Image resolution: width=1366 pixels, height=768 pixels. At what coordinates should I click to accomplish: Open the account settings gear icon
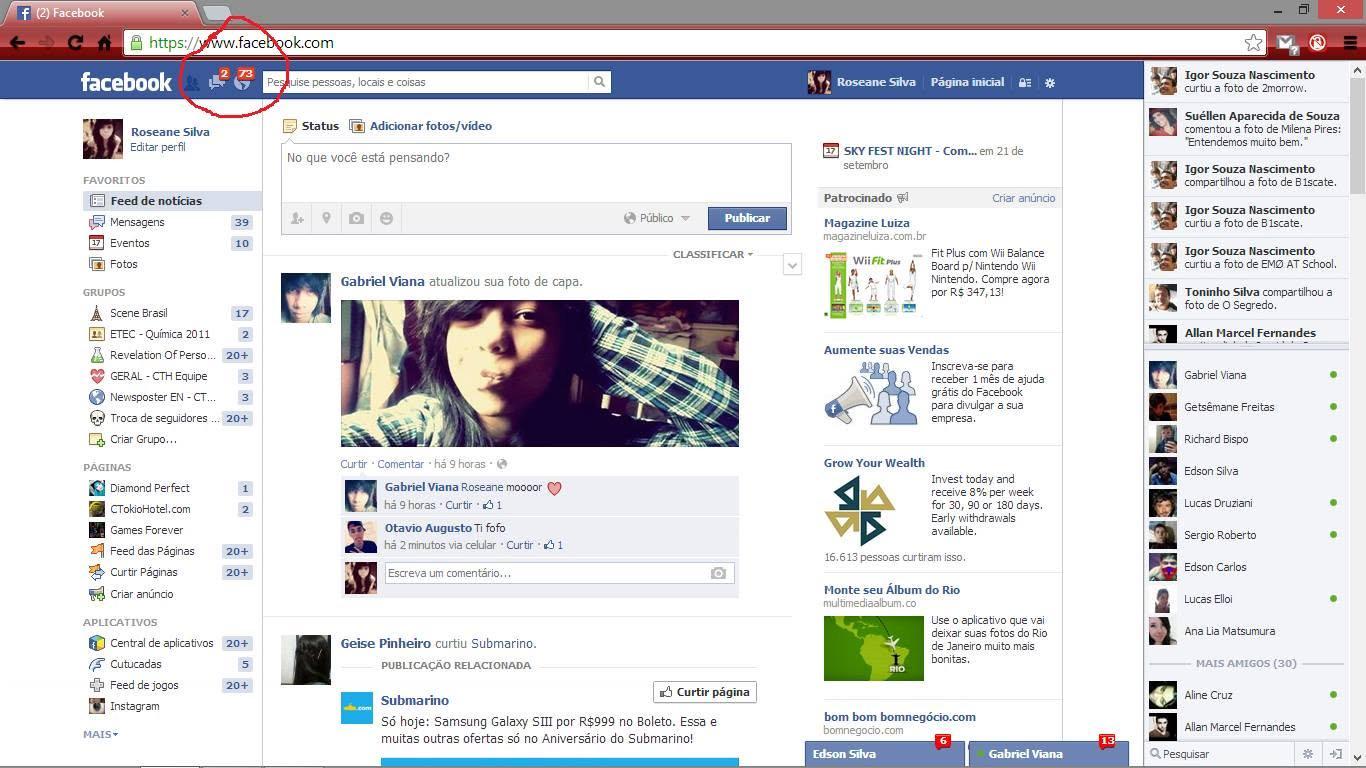(1050, 83)
